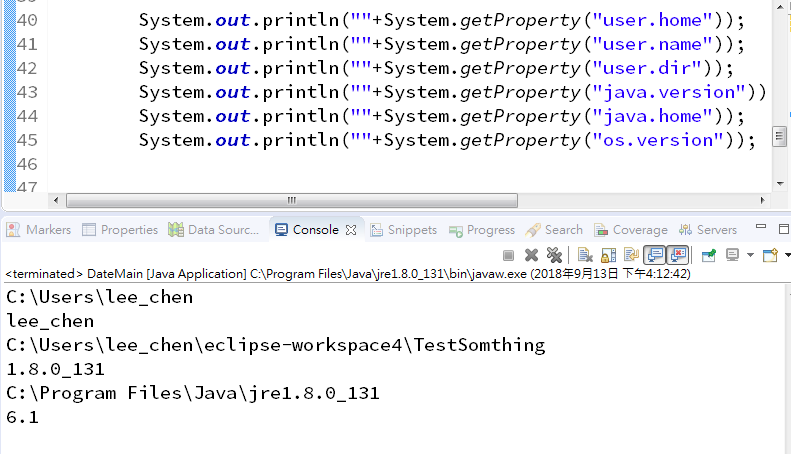Open the Display Selected Console dropdown arrow
Viewport: 791px width, 454px height.
pyautogui.click(x=750, y=255)
